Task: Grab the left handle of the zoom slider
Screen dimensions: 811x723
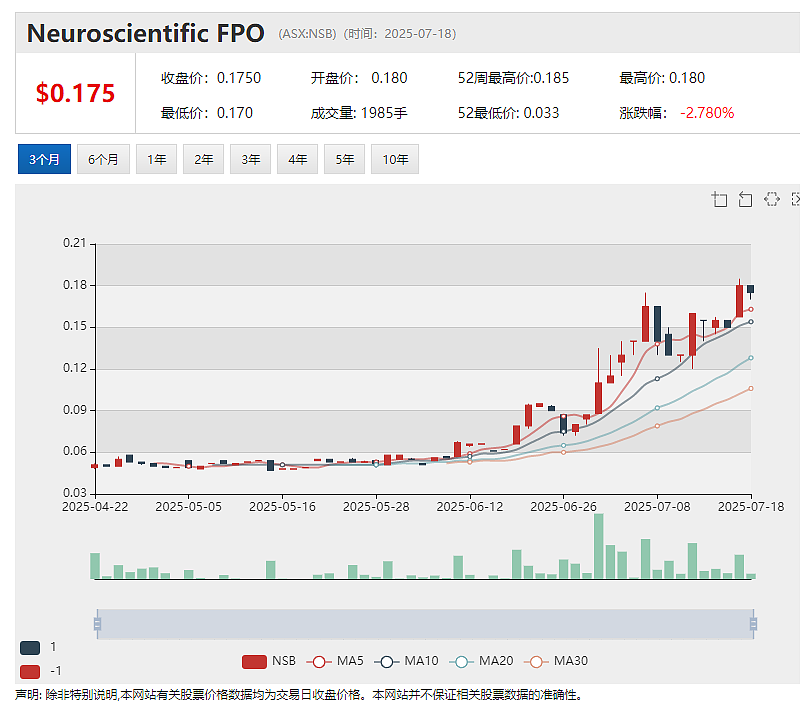Action: (97, 624)
